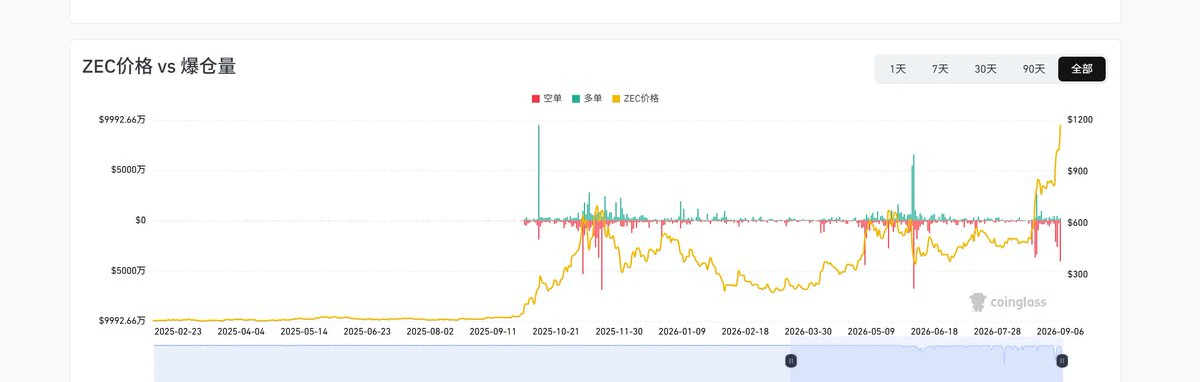This screenshot has width=1200, height=382.
Task: Click the selected zoom range area
Action: (x=926, y=364)
